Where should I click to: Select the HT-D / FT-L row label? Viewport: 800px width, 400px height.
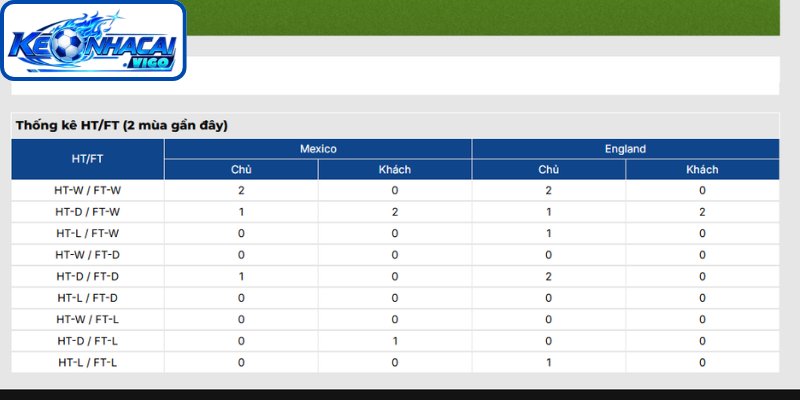click(x=88, y=341)
